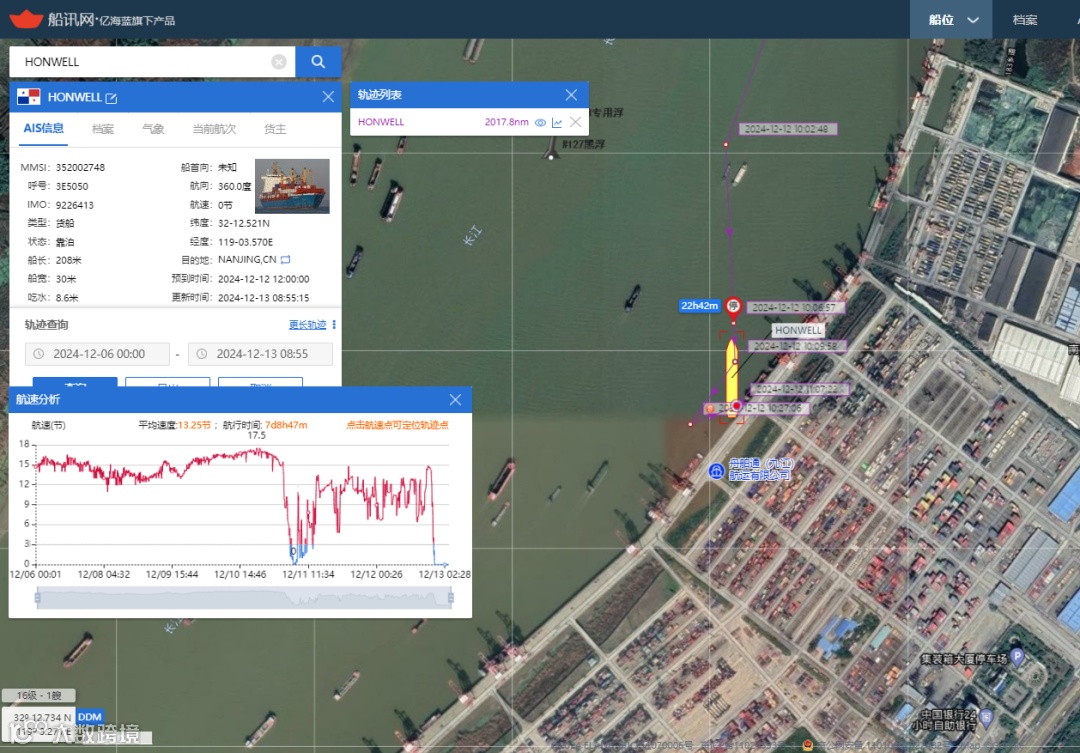Click the 17.5 peak point on speed chart
This screenshot has height=753, width=1080.
257,449
